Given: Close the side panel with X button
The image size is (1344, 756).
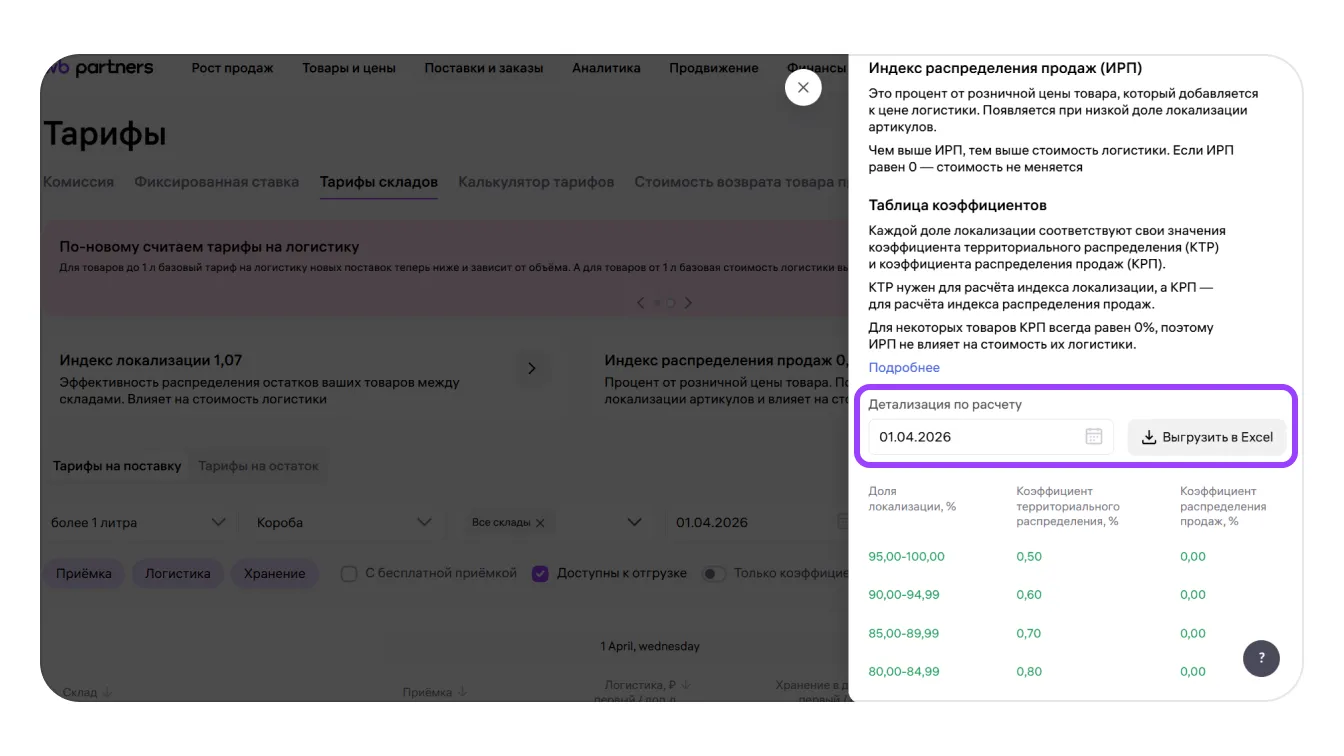Looking at the screenshot, I should point(803,88).
